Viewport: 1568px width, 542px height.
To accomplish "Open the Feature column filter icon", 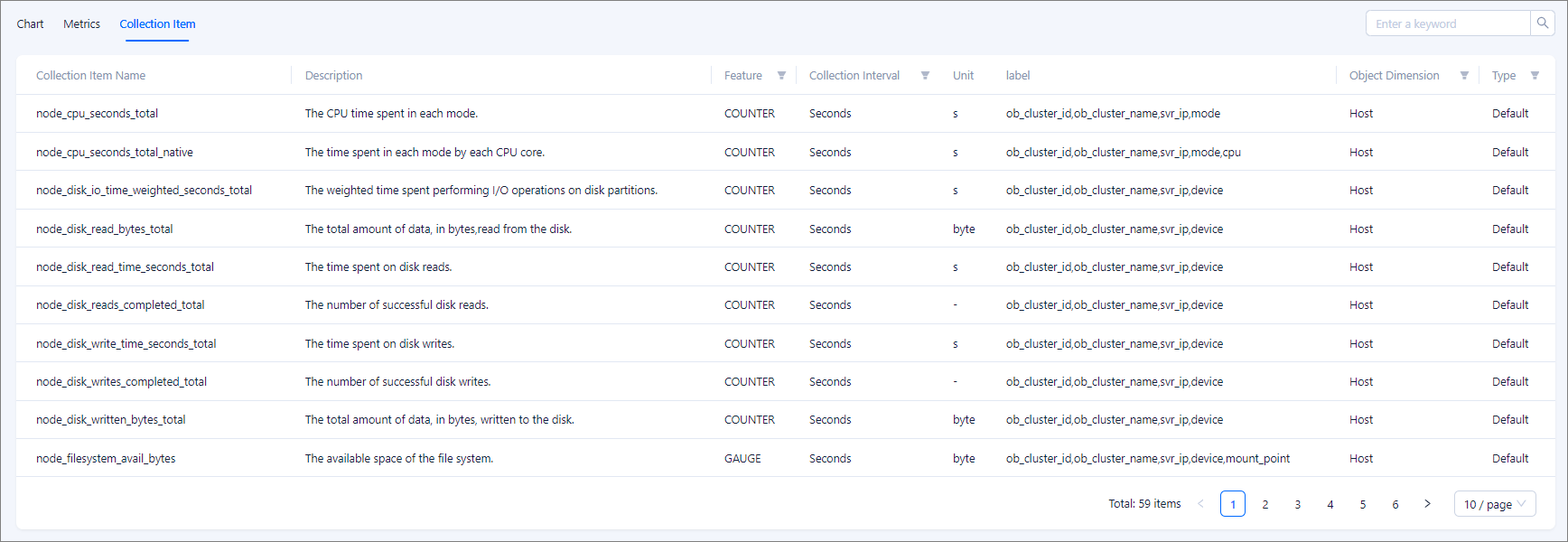I will (x=781, y=76).
